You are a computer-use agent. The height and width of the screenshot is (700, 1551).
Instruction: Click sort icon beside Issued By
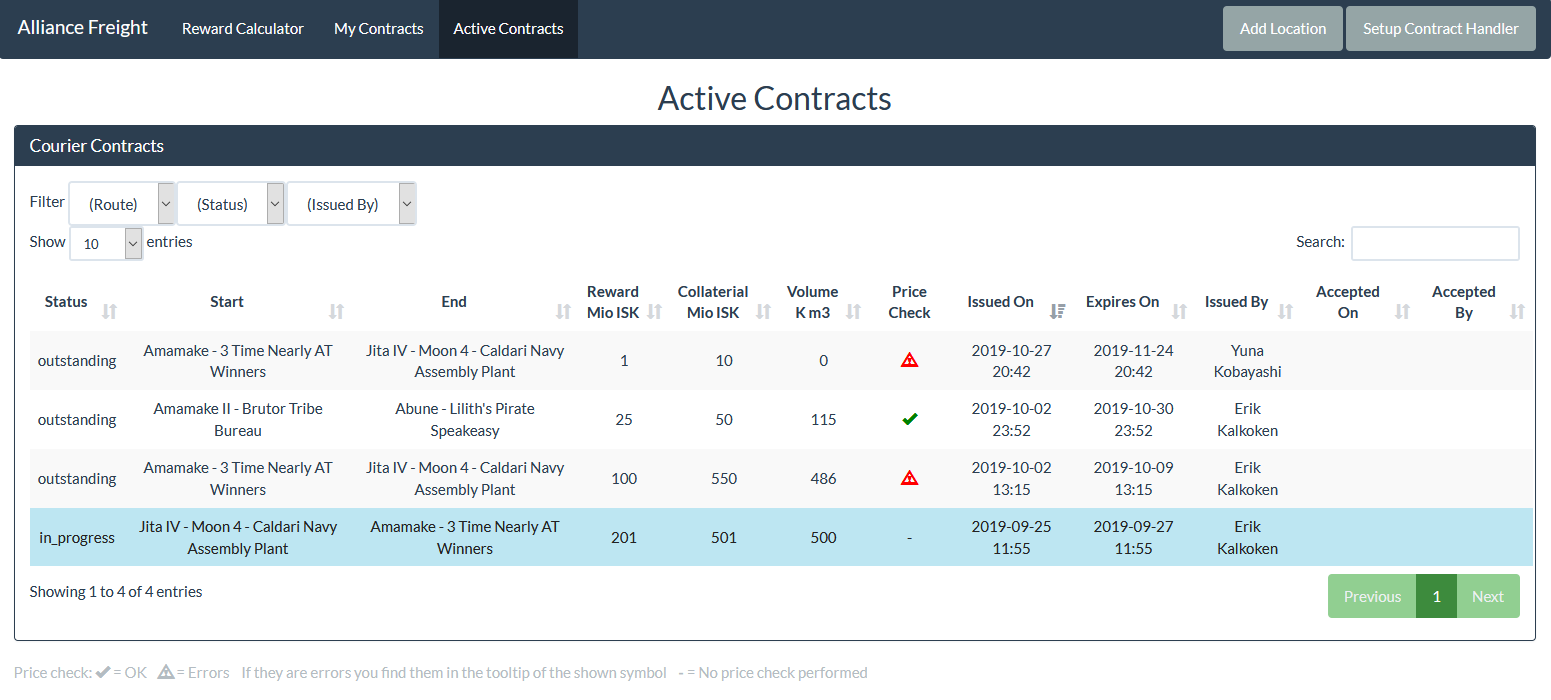(x=1286, y=312)
